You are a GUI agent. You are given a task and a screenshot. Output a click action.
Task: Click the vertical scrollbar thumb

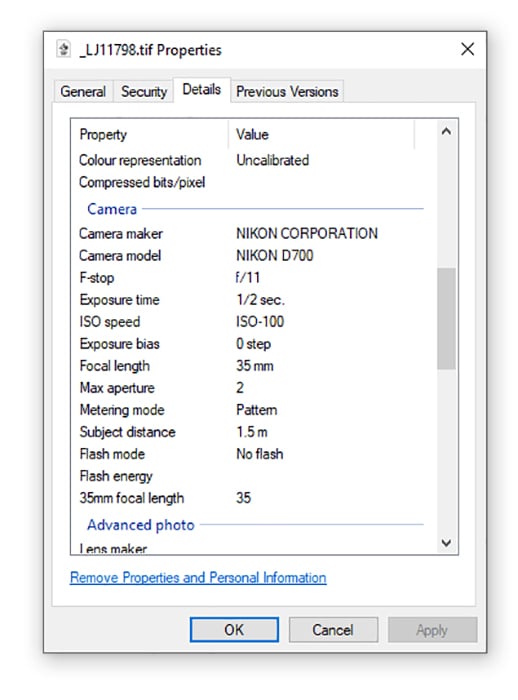pyautogui.click(x=446, y=318)
